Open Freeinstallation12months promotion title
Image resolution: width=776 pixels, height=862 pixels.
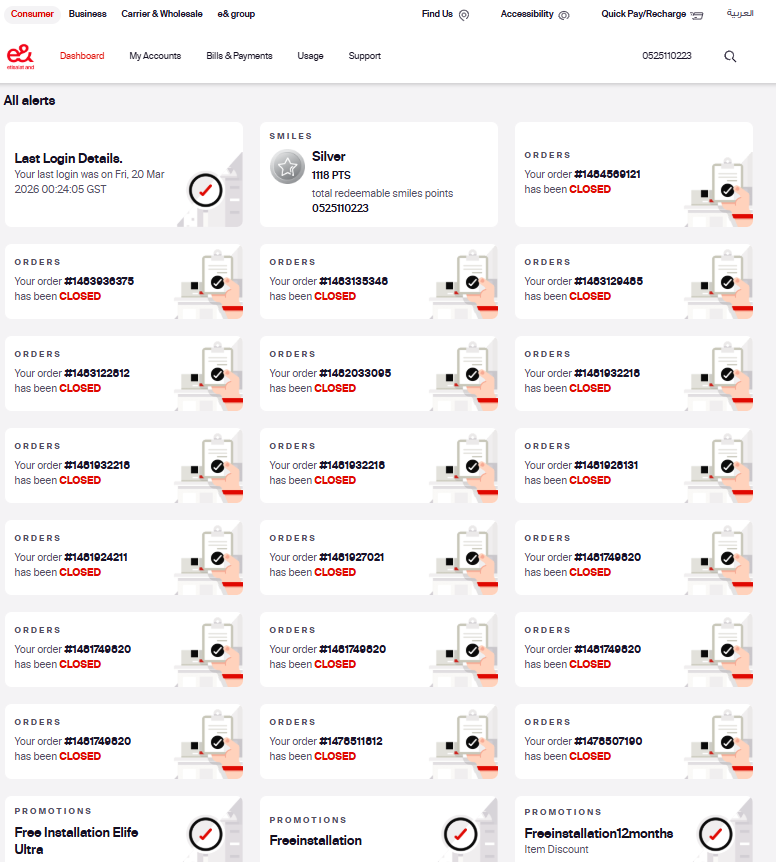pos(598,833)
